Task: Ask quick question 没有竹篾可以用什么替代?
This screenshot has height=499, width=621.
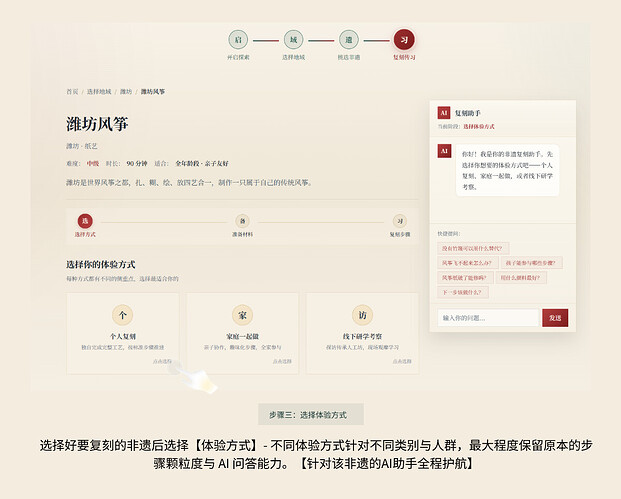Action: [x=473, y=248]
